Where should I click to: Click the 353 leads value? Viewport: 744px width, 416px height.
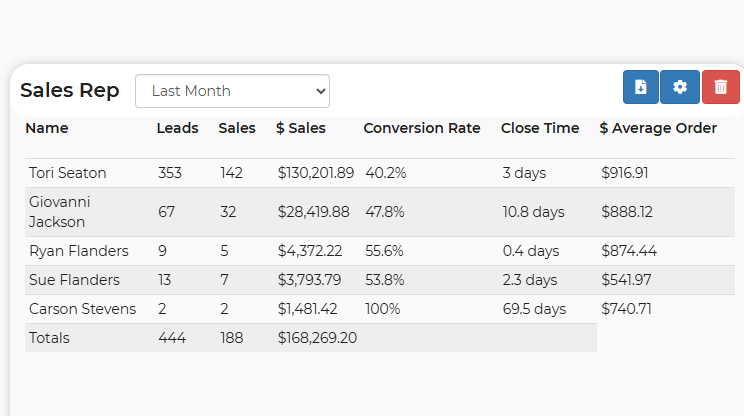pos(170,173)
